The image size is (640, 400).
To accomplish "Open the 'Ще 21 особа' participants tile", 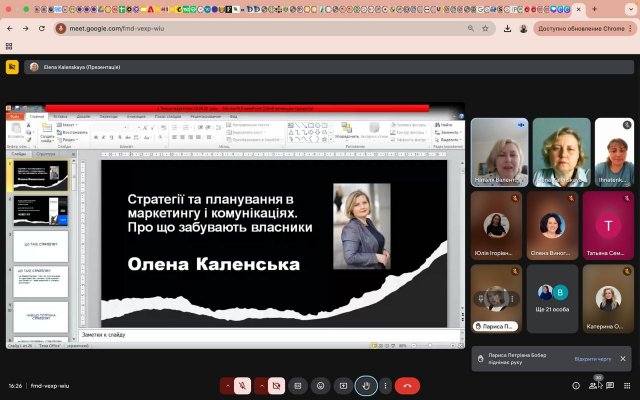I will tap(552, 298).
